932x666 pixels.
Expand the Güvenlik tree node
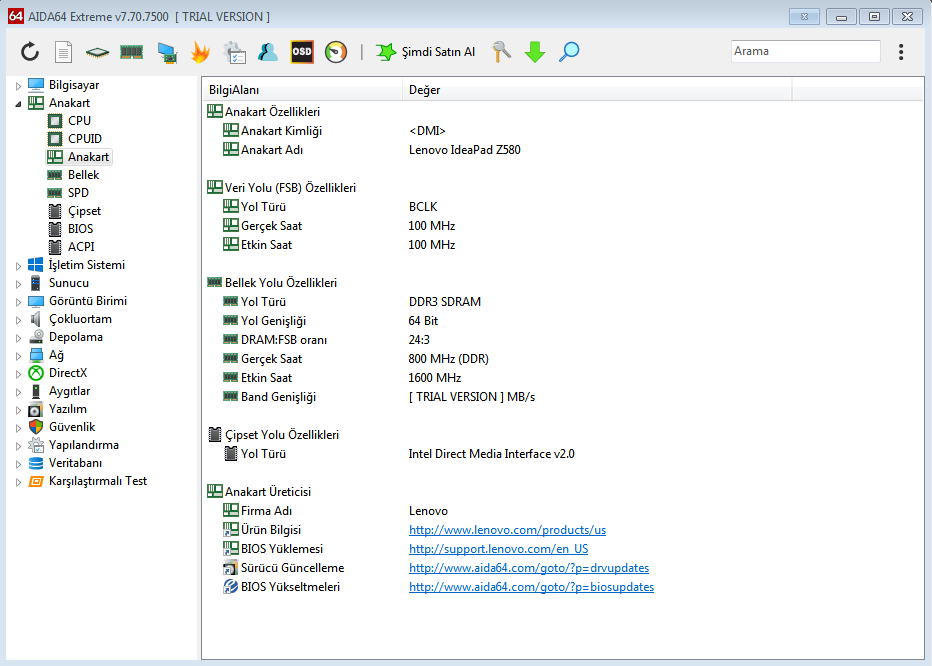(x=18, y=428)
